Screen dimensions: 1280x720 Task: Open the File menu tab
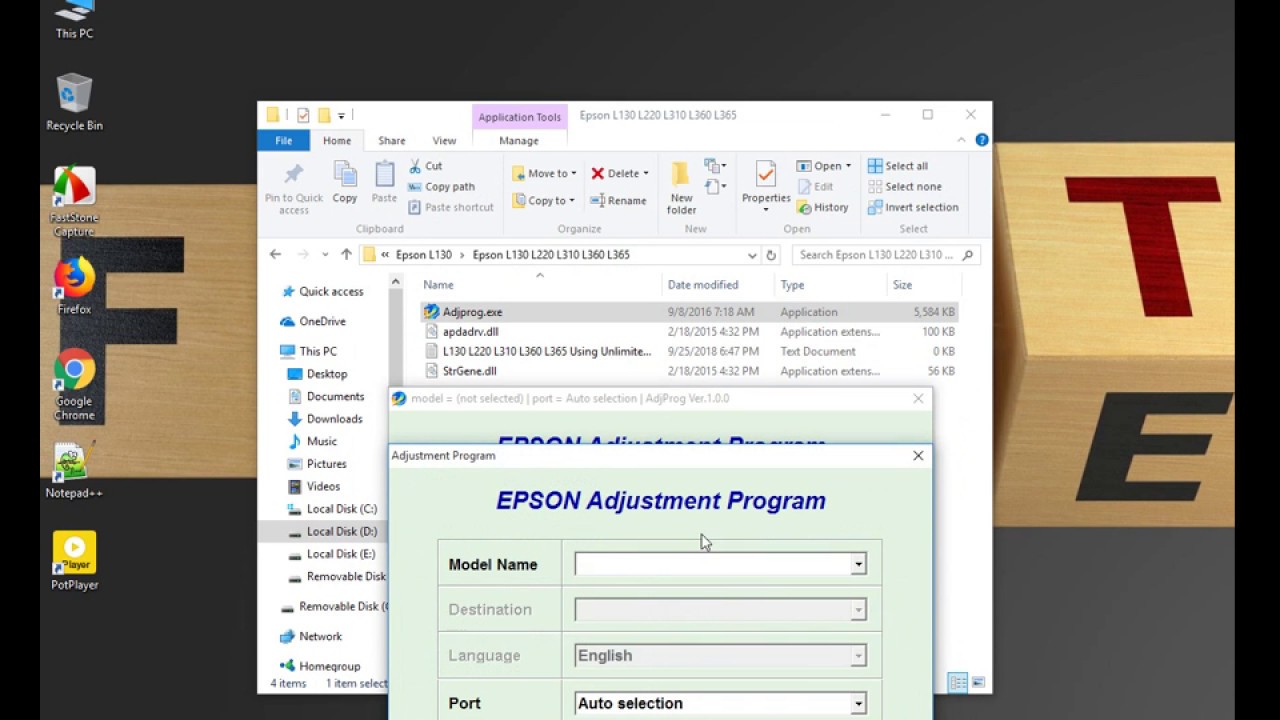pos(284,141)
